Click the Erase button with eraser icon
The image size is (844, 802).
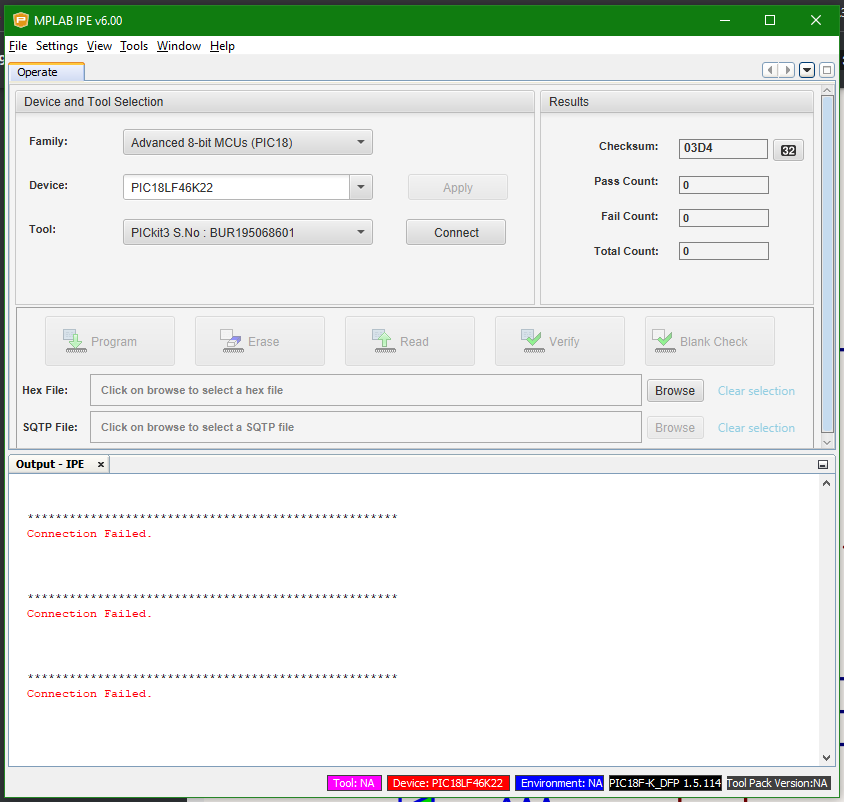point(260,341)
